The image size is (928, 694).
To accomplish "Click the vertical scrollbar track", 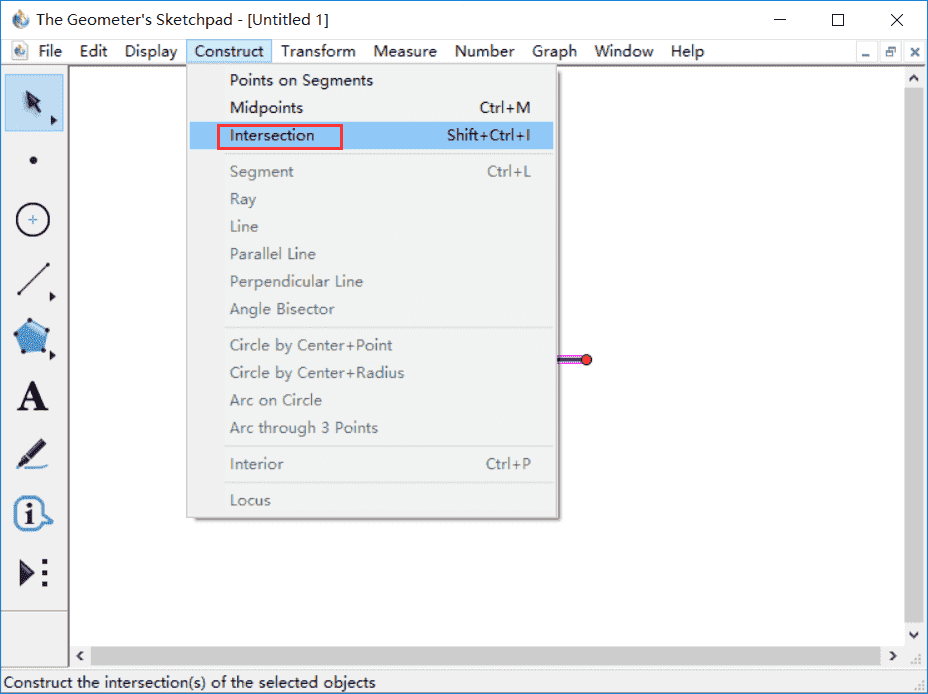I will 914,355.
